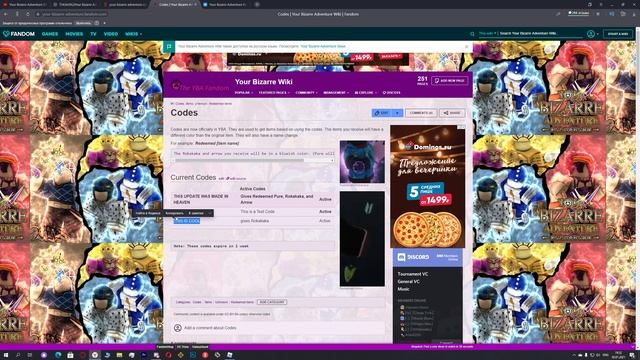Open the Rokakaka item thumbnail image
640x360 pixels.
click(x=362, y=162)
